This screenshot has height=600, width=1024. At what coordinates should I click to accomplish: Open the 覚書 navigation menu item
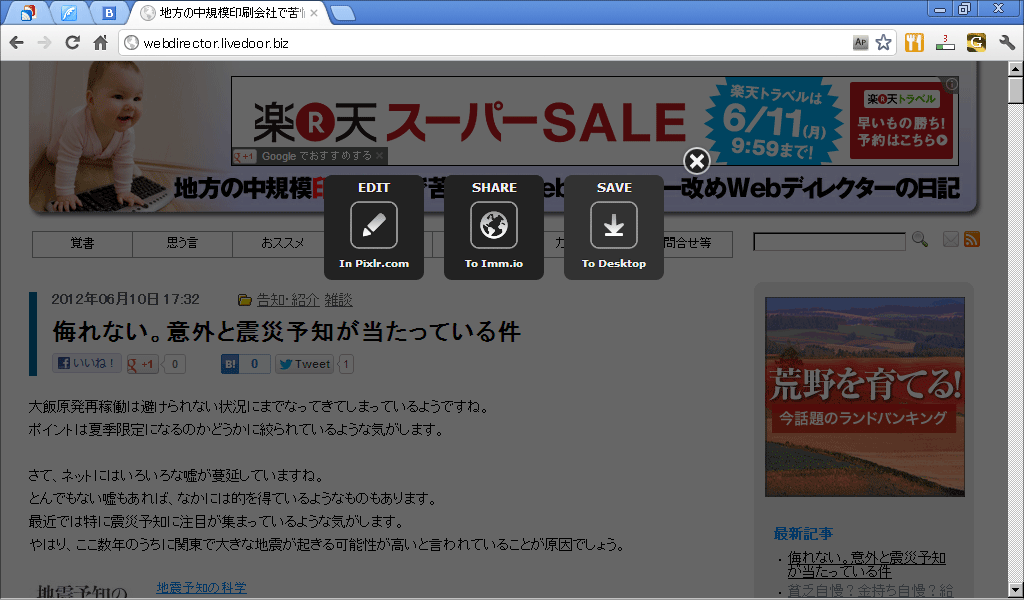pyautogui.click(x=82, y=244)
